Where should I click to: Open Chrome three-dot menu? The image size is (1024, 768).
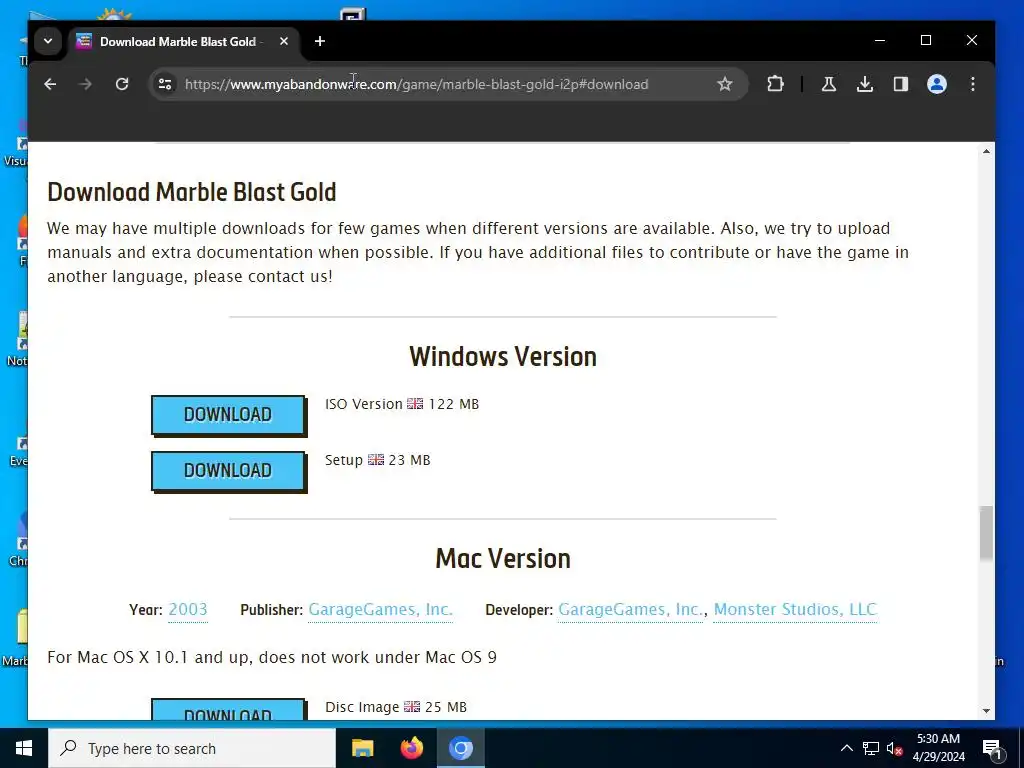(x=972, y=84)
